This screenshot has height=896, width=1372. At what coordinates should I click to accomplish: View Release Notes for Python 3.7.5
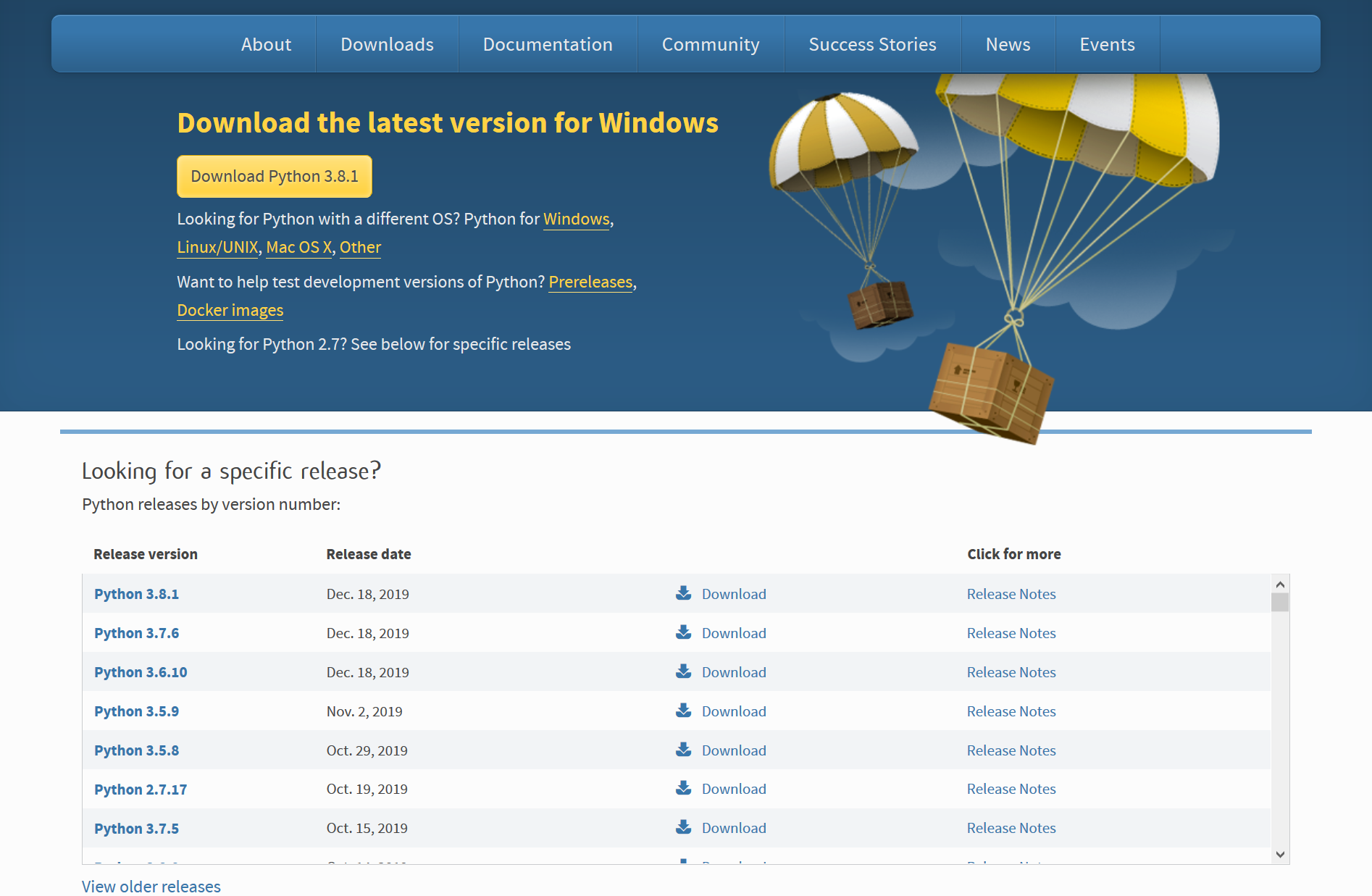[1011, 828]
